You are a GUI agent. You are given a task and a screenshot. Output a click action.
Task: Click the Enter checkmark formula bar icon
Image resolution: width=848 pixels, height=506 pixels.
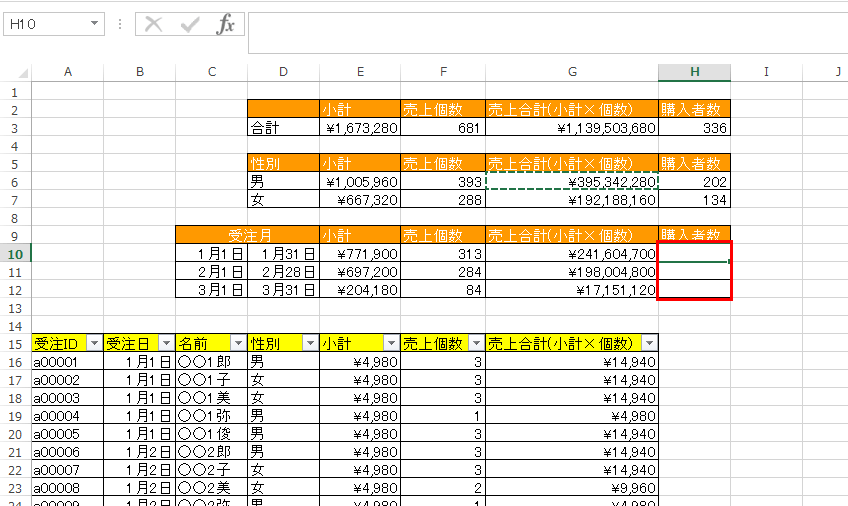tap(189, 24)
